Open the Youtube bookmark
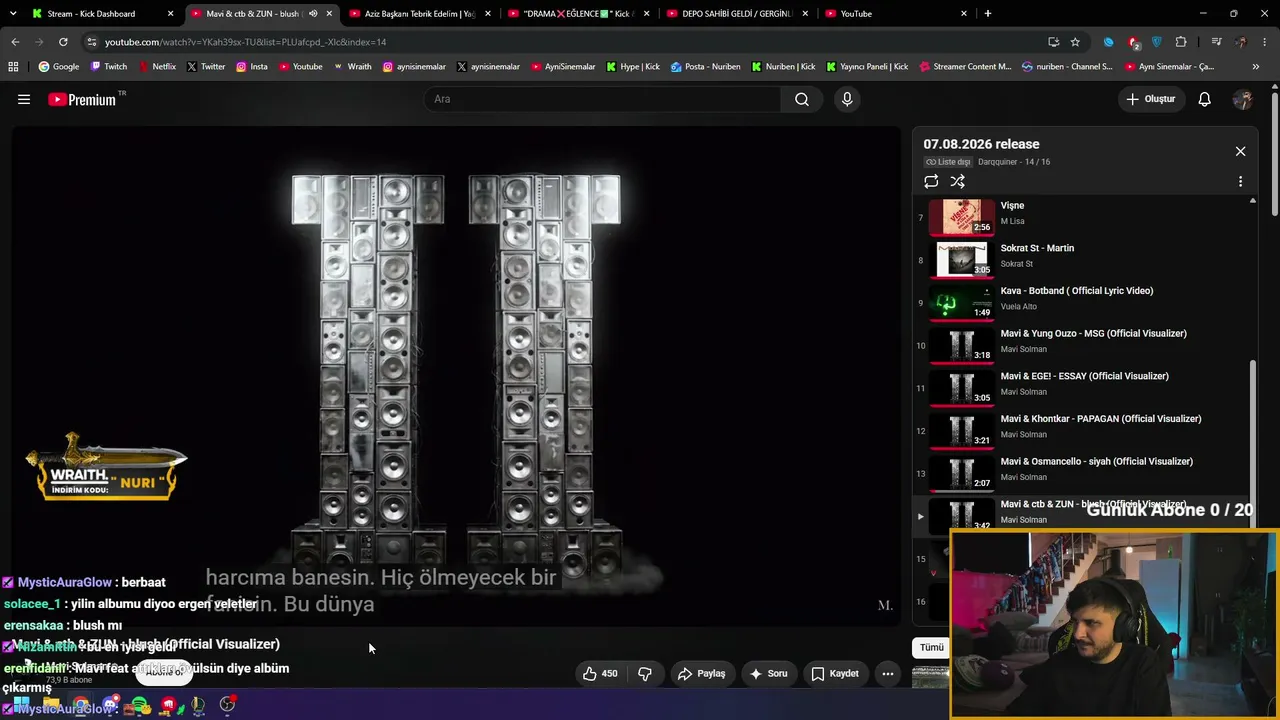The image size is (1280, 720). point(301,67)
